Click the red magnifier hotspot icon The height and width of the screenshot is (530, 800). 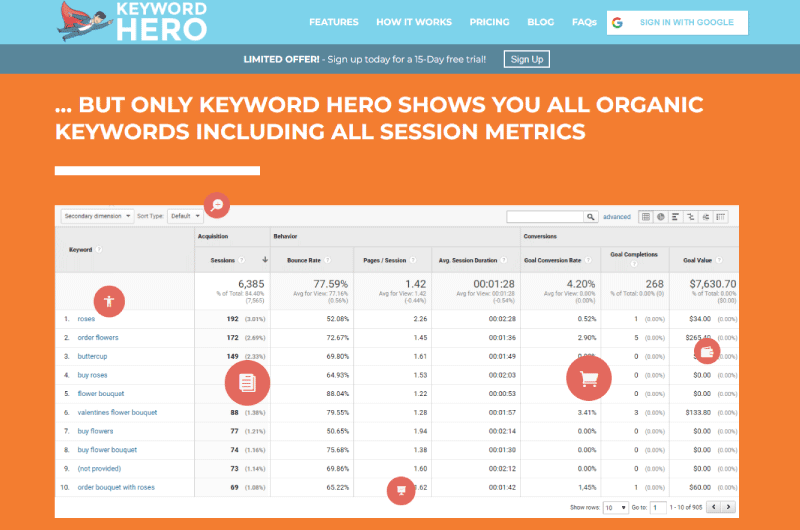click(x=217, y=205)
